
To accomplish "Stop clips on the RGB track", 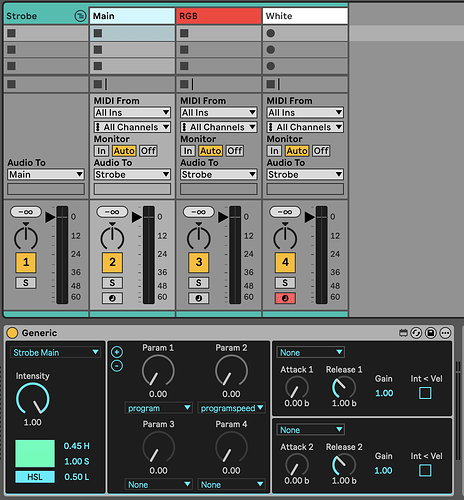I will 184,84.
